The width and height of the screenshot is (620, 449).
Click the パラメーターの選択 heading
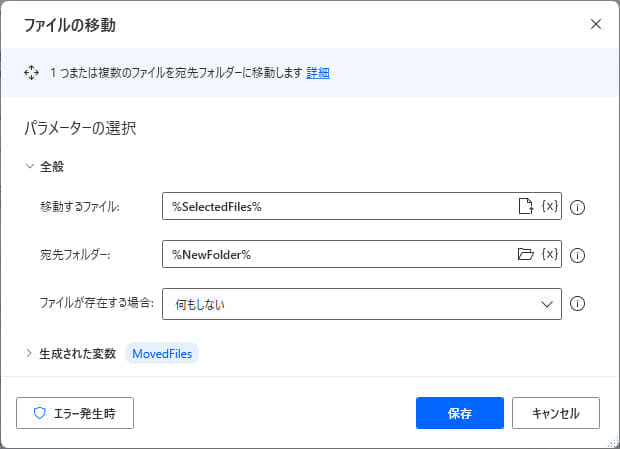tap(80, 128)
